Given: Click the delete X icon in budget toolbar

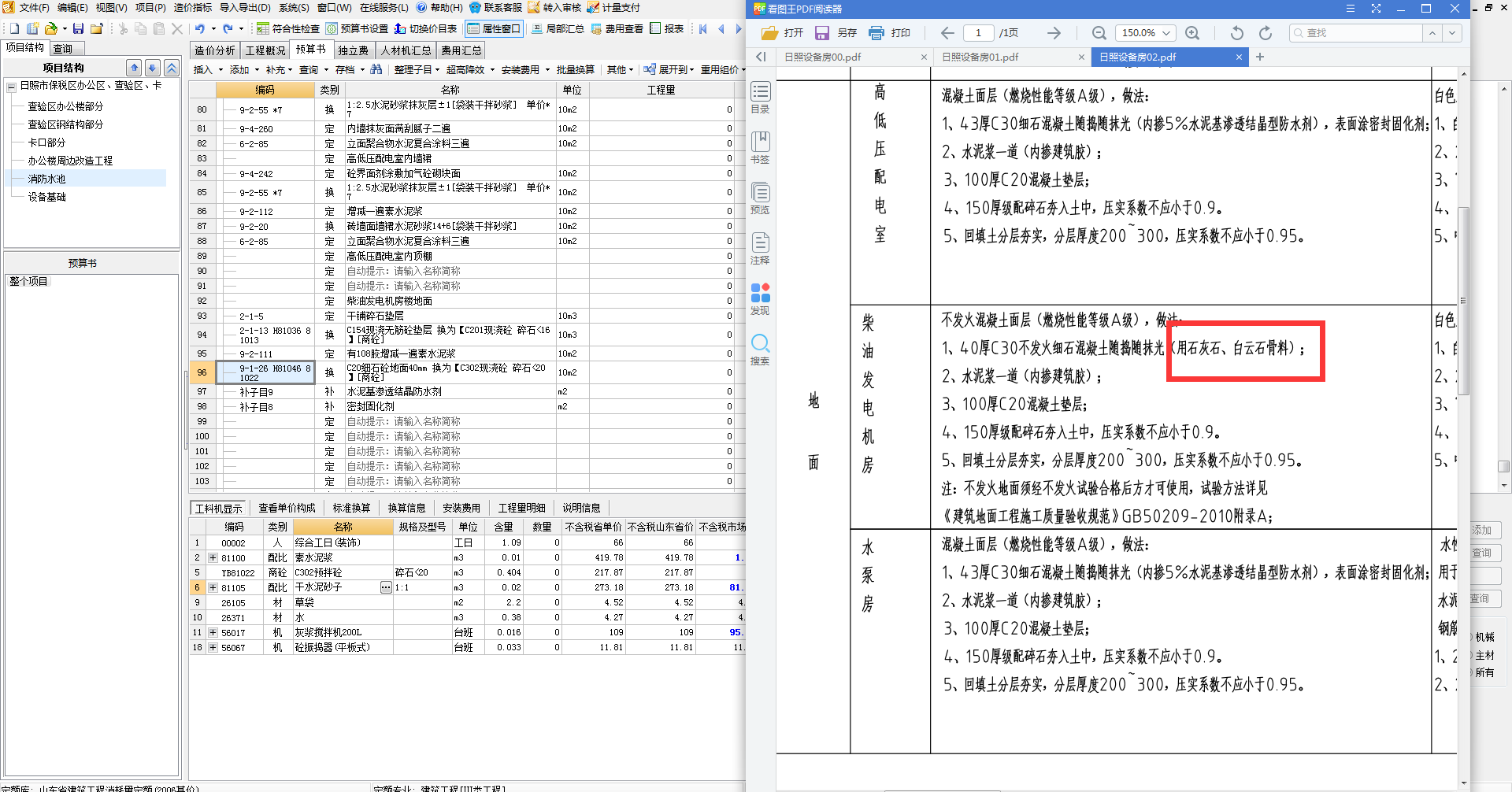Looking at the screenshot, I should pyautogui.click(x=177, y=28).
